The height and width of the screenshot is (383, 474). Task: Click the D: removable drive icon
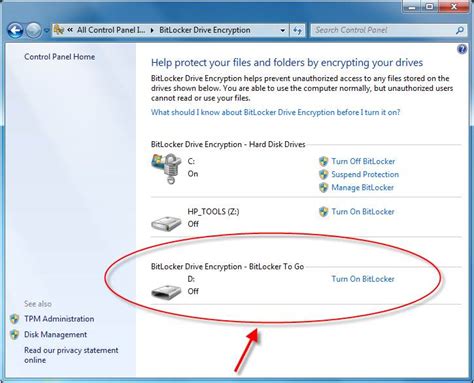click(x=166, y=291)
